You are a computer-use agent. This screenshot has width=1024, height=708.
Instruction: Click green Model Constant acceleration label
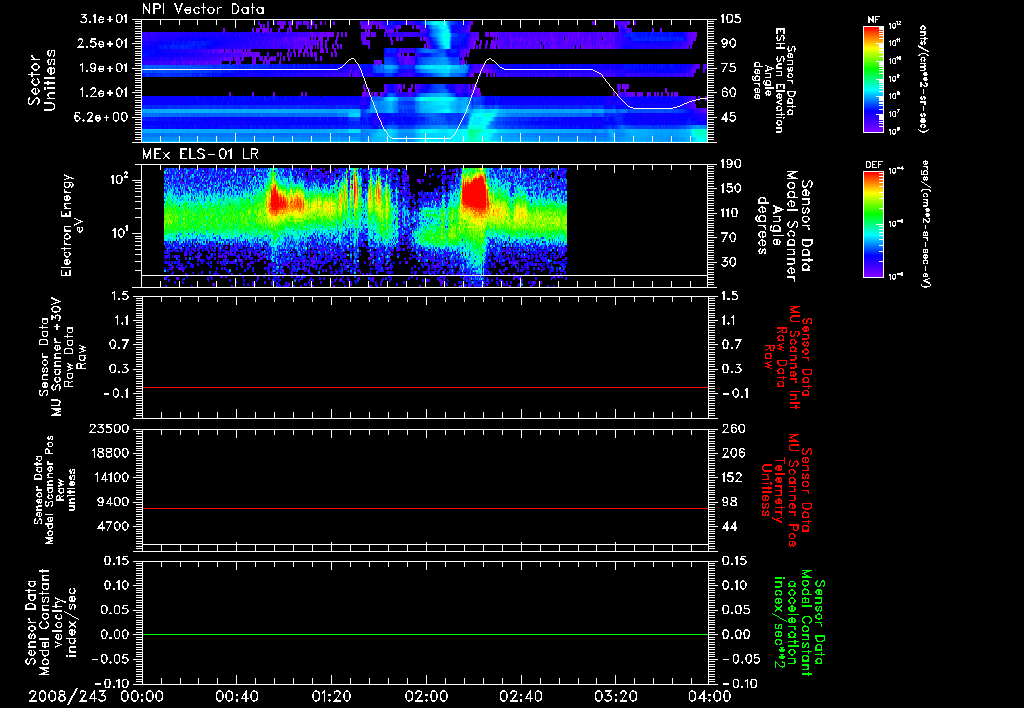[x=799, y=624]
